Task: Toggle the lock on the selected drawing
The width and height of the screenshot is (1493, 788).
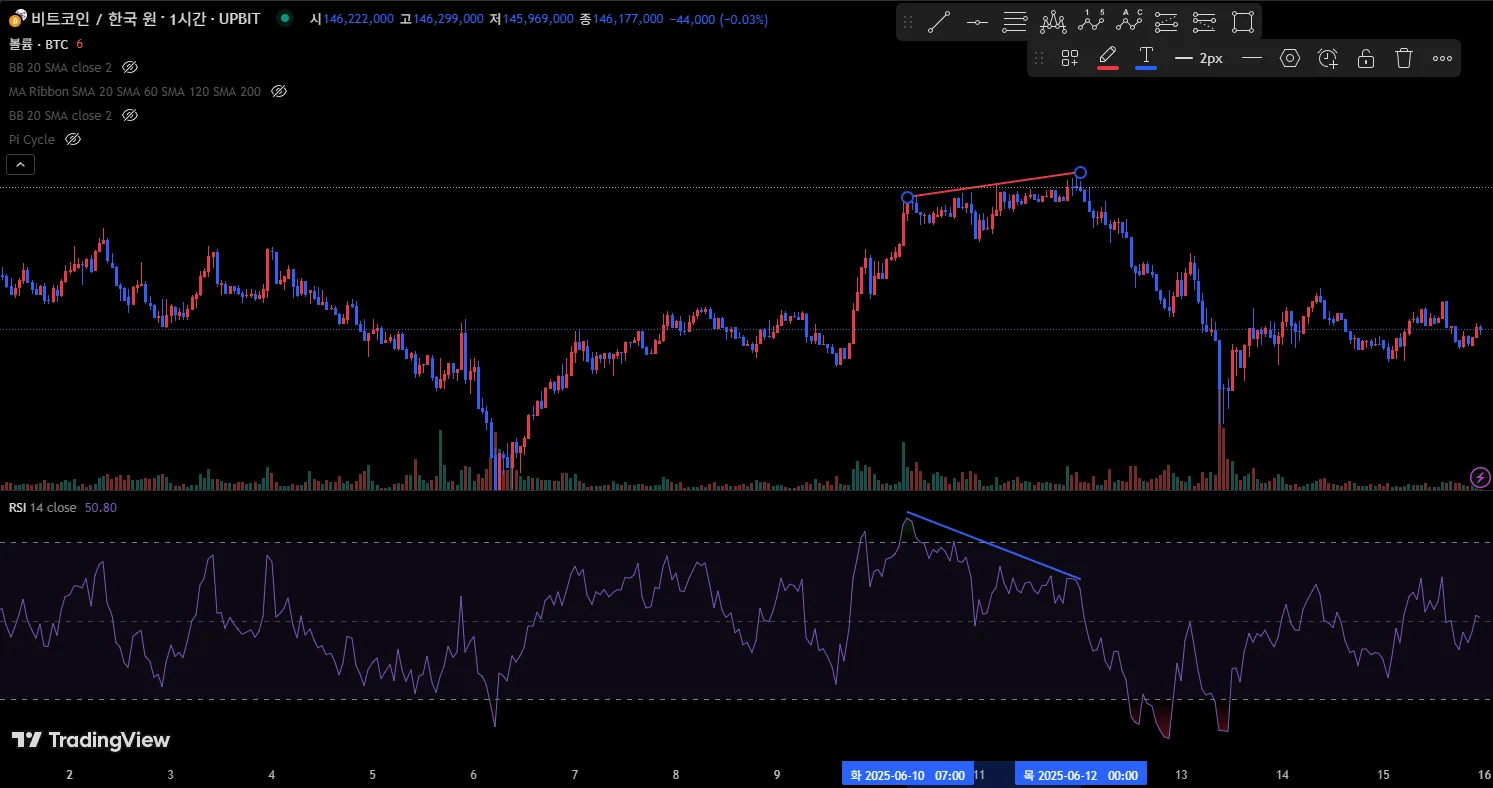Action: pyautogui.click(x=1366, y=58)
